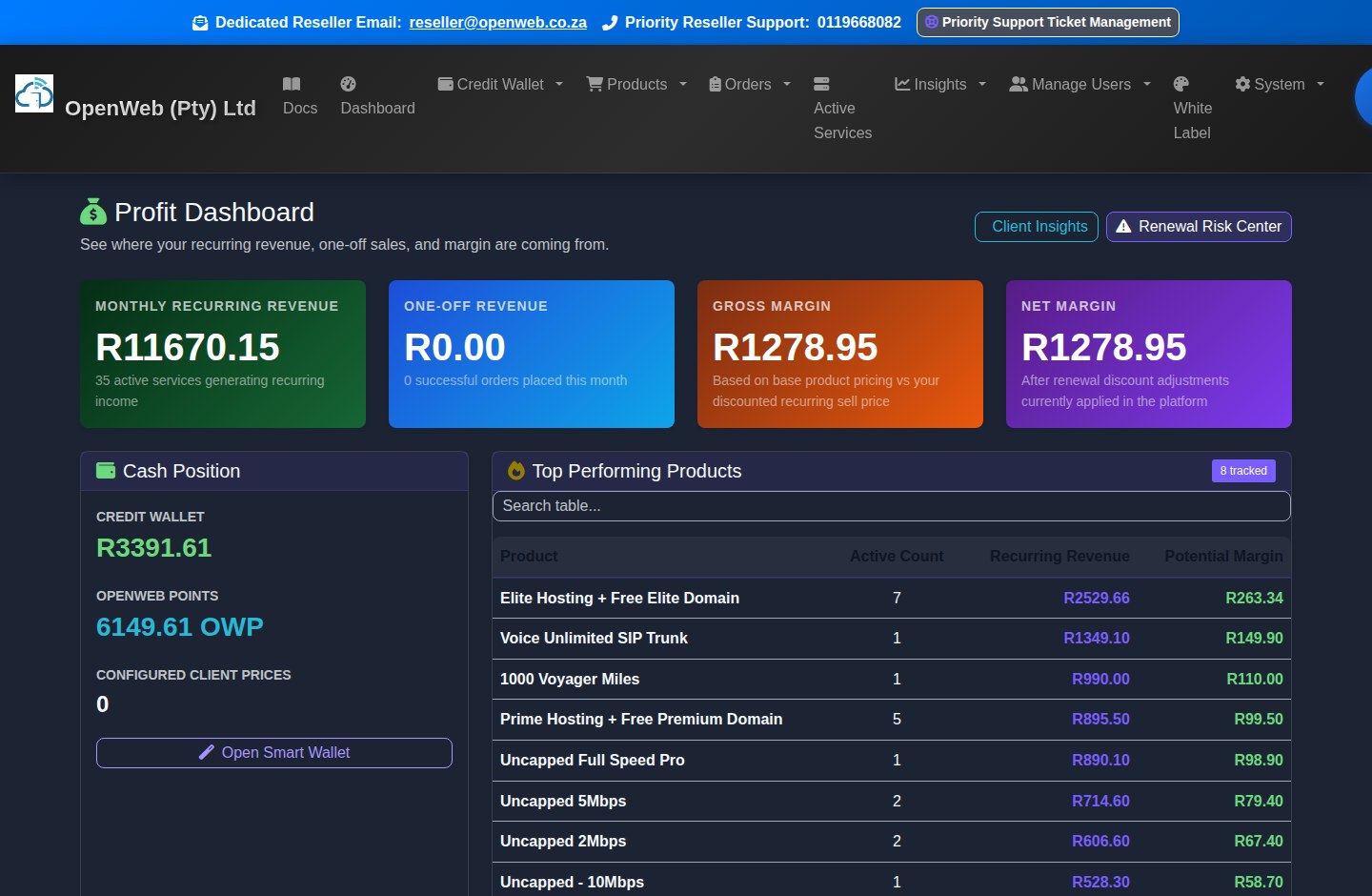Click the System gear icon
Image resolution: width=1372 pixels, height=896 pixels.
tap(1242, 84)
